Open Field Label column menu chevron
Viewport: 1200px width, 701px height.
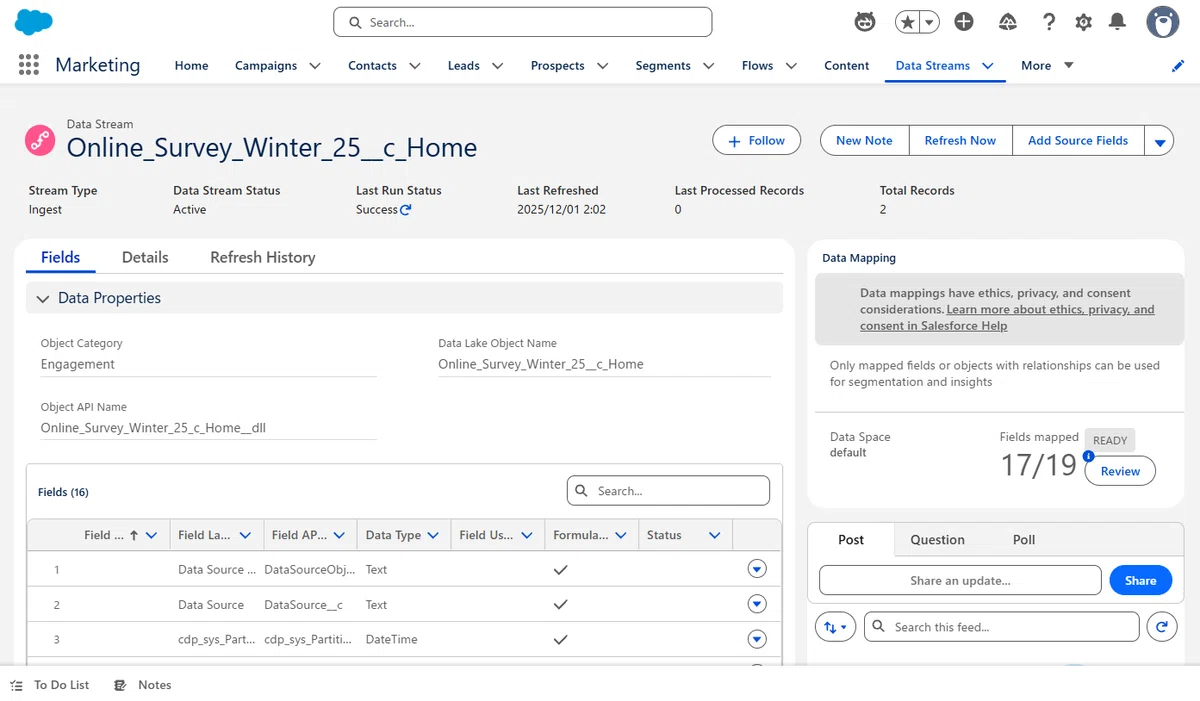click(x=245, y=535)
